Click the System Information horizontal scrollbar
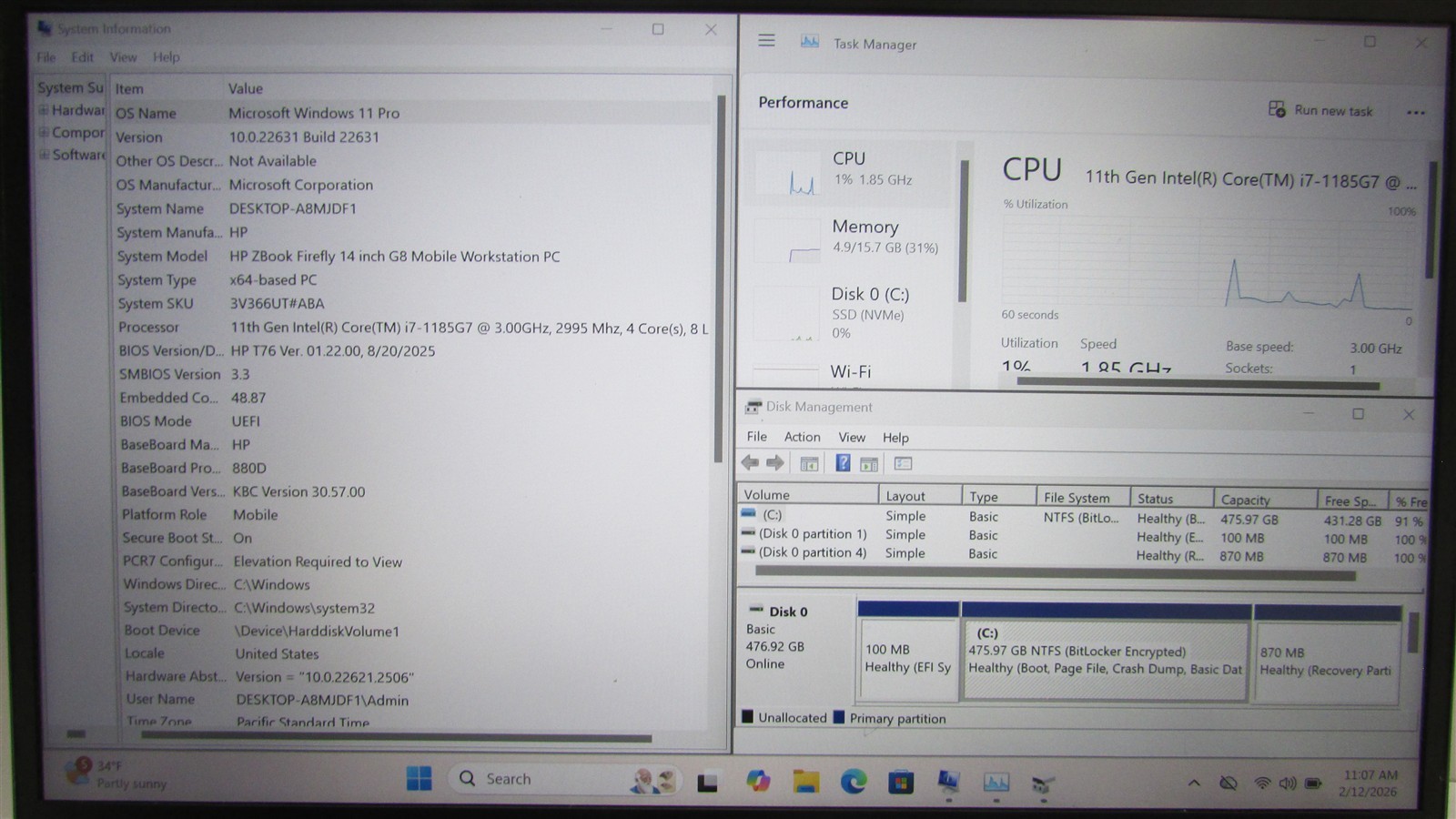The height and width of the screenshot is (819, 1456). click(396, 737)
